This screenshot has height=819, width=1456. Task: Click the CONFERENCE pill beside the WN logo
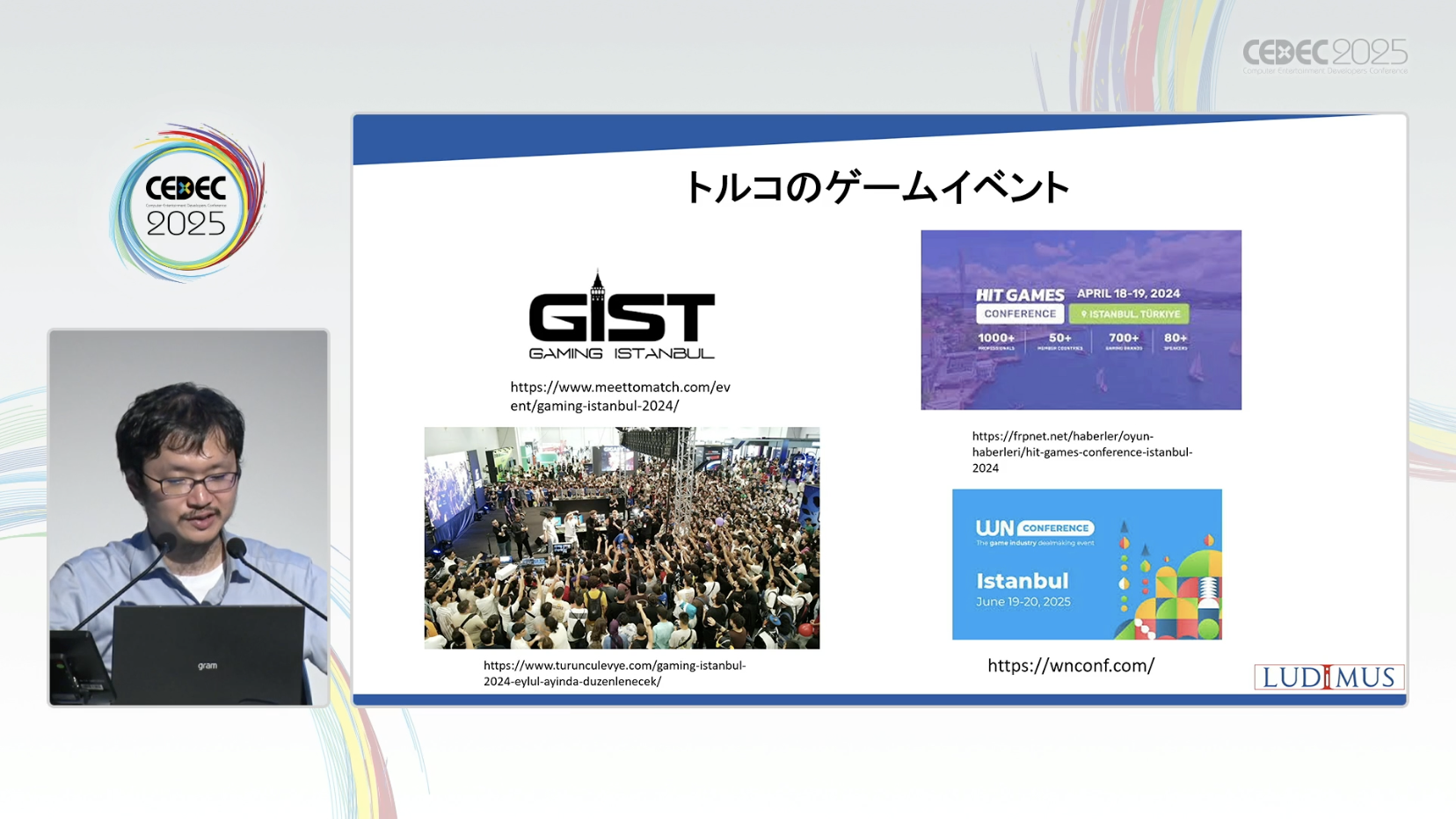(1055, 528)
